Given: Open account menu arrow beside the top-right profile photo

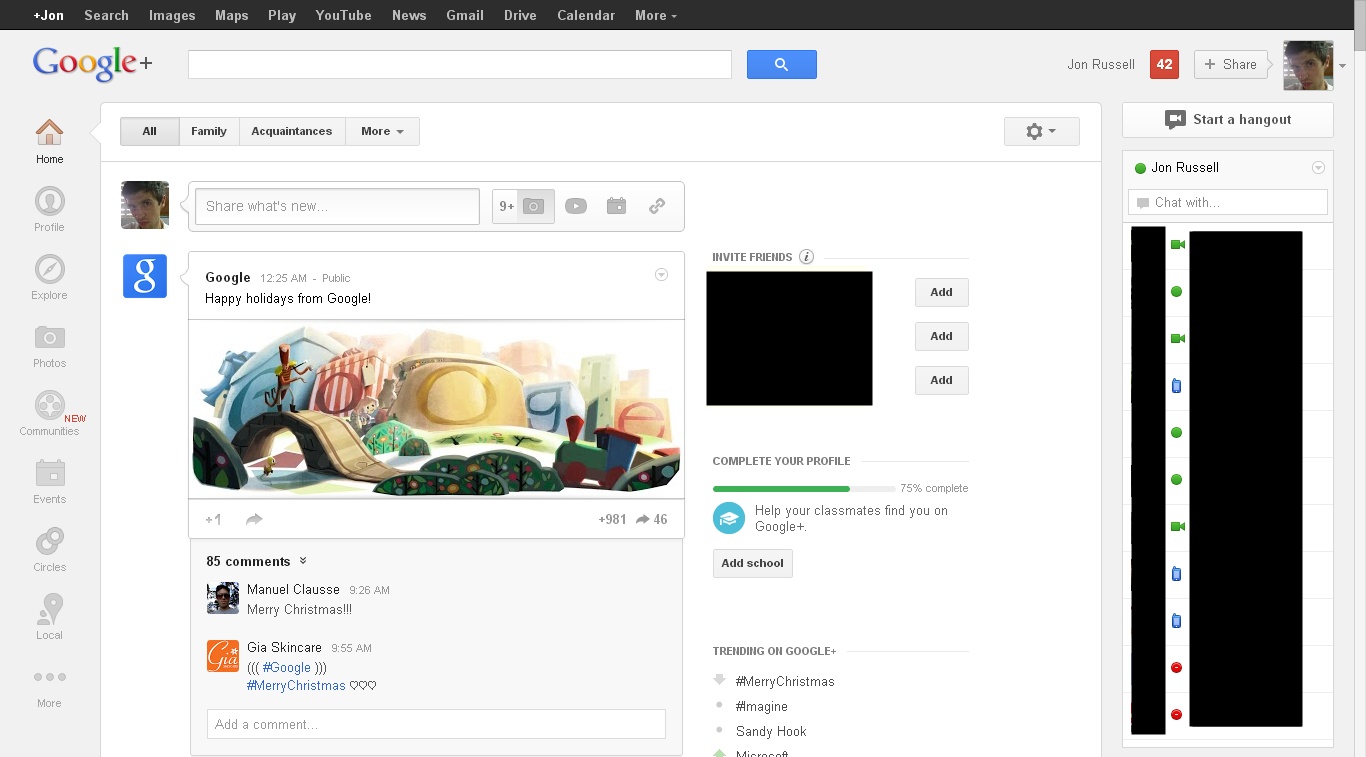Looking at the screenshot, I should click(1342, 66).
